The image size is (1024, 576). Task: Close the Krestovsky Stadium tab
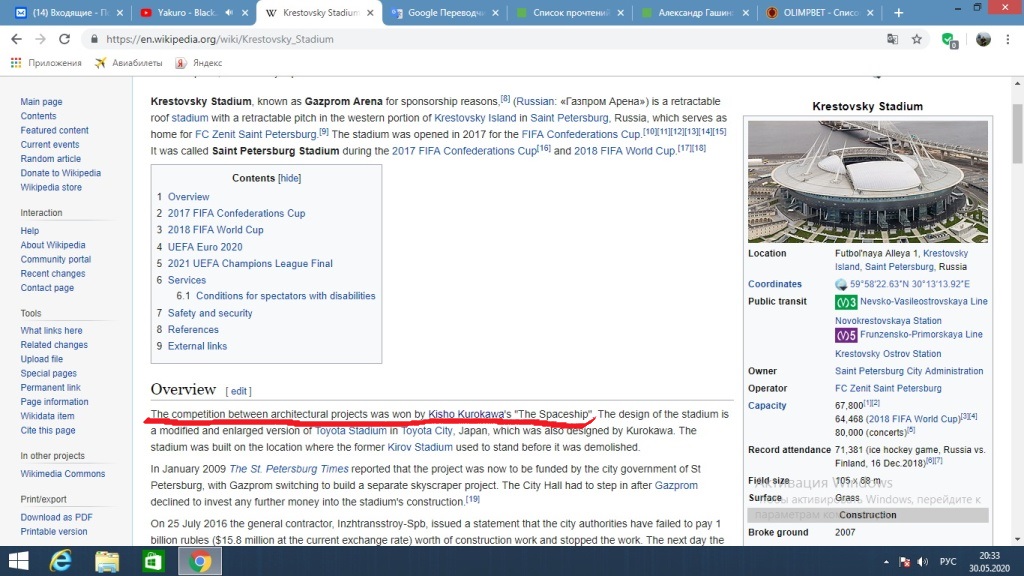click(370, 12)
